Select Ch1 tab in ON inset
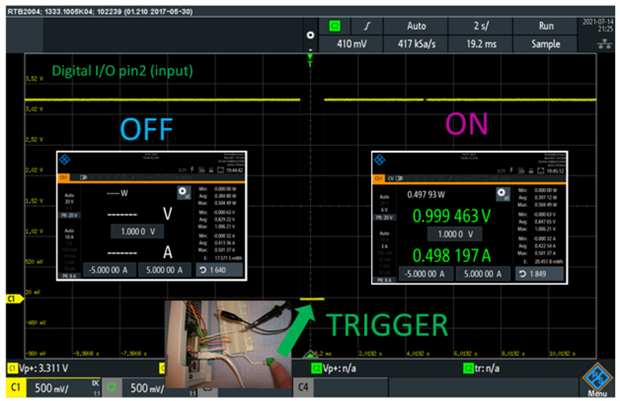The image size is (620, 401). pyautogui.click(x=378, y=178)
